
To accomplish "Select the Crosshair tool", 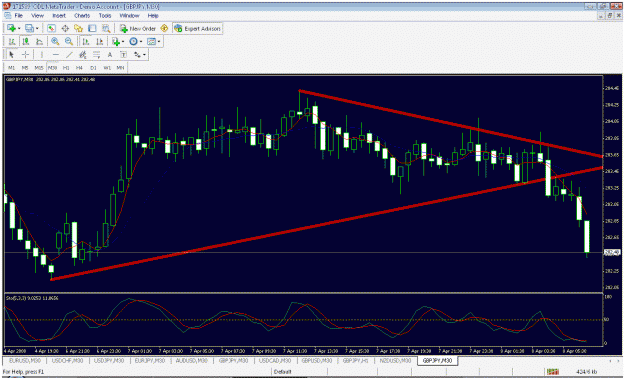I will (26, 55).
